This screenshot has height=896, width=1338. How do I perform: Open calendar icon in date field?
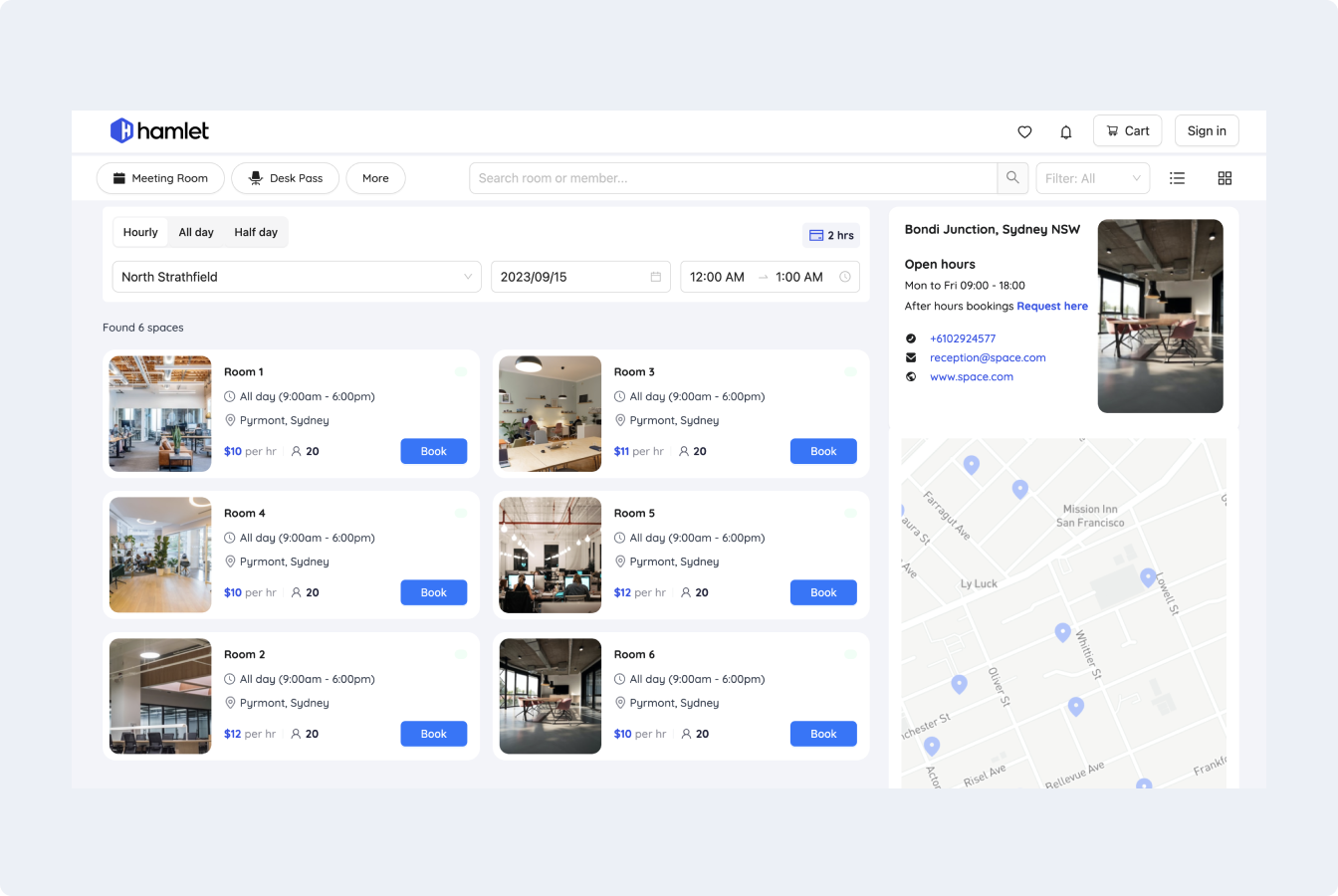(655, 277)
